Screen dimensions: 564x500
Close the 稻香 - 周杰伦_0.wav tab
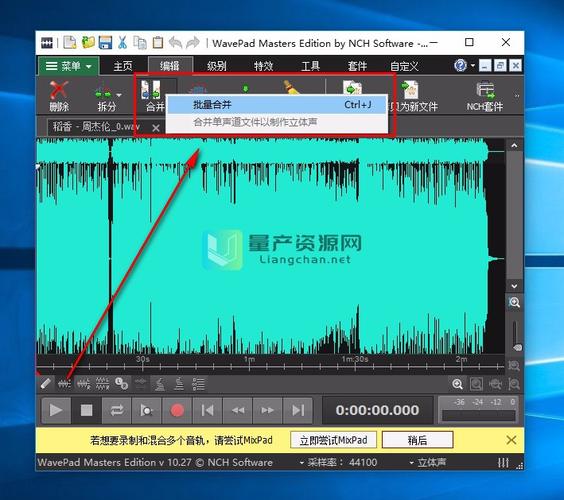point(156,128)
